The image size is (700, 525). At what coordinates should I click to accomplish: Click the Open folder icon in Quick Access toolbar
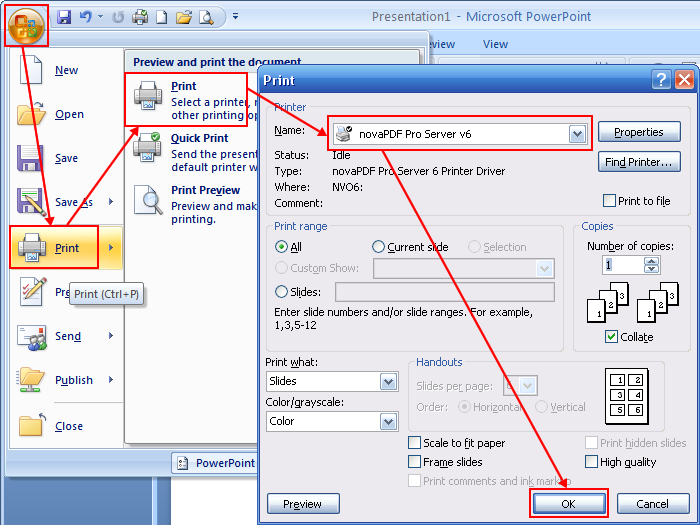pyautogui.click(x=183, y=17)
